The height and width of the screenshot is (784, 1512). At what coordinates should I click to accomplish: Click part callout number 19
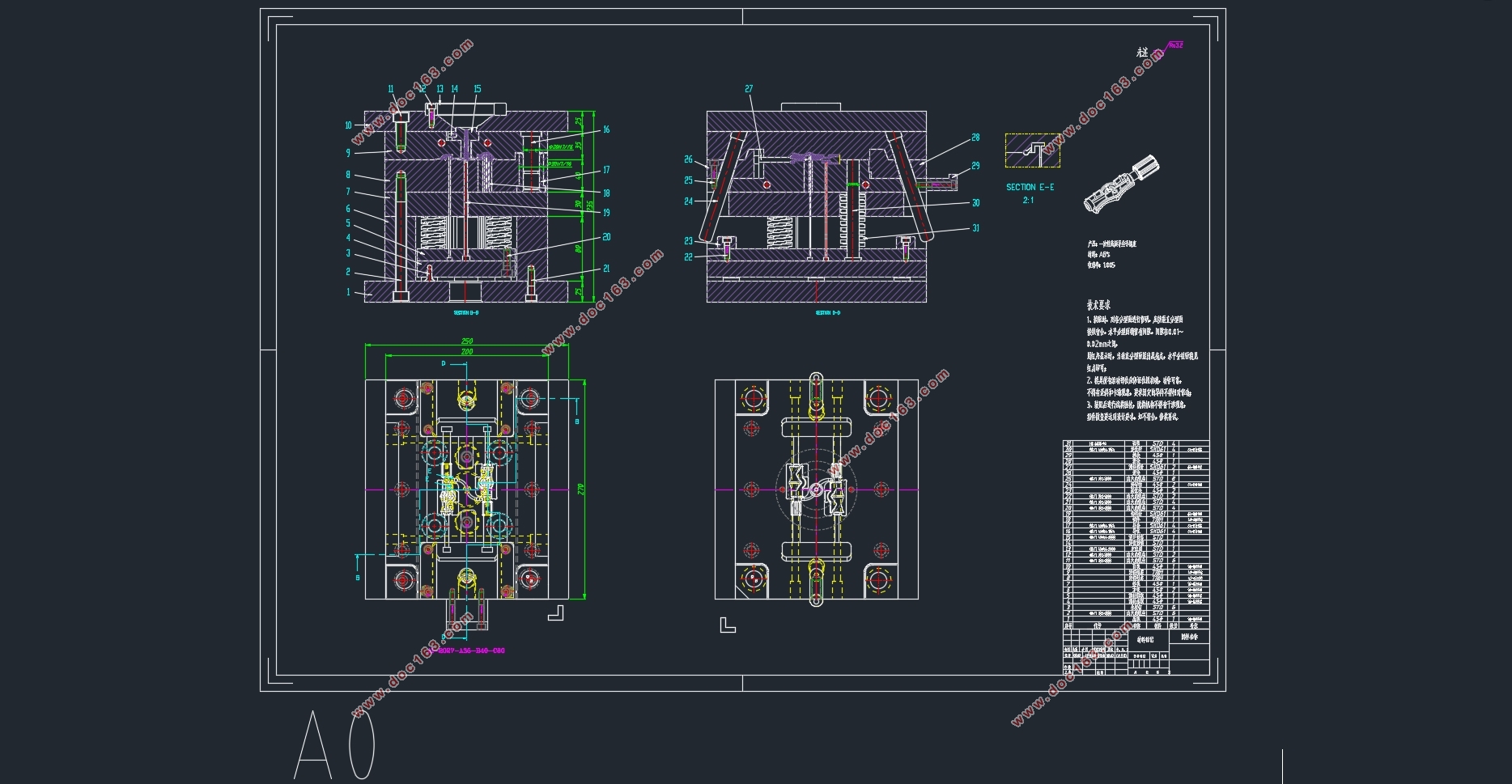(x=606, y=213)
